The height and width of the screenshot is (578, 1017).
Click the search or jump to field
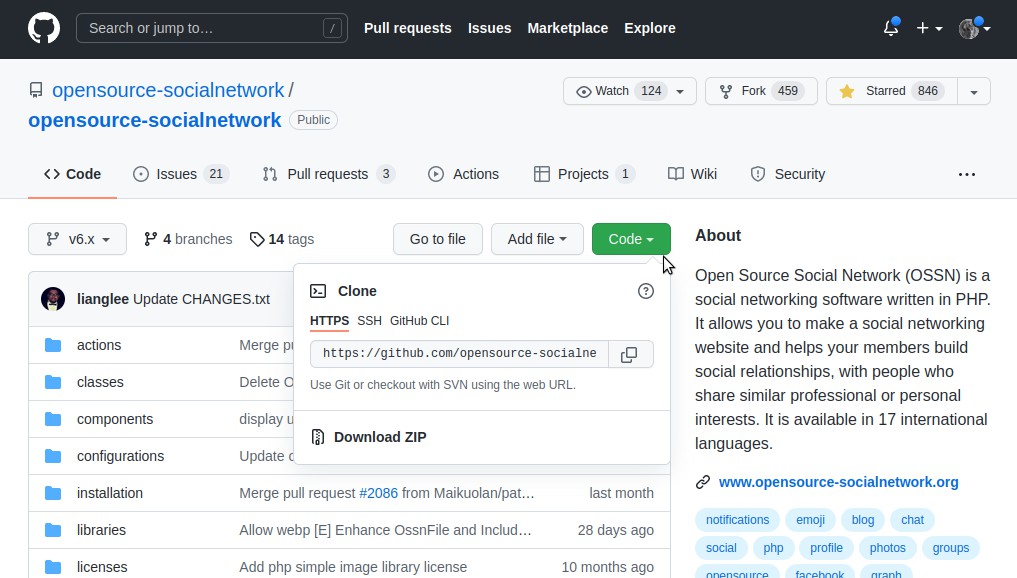tap(211, 28)
